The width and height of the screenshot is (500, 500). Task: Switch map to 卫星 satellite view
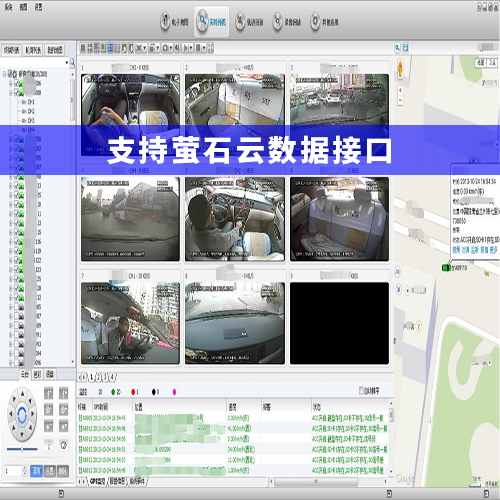click(492, 63)
